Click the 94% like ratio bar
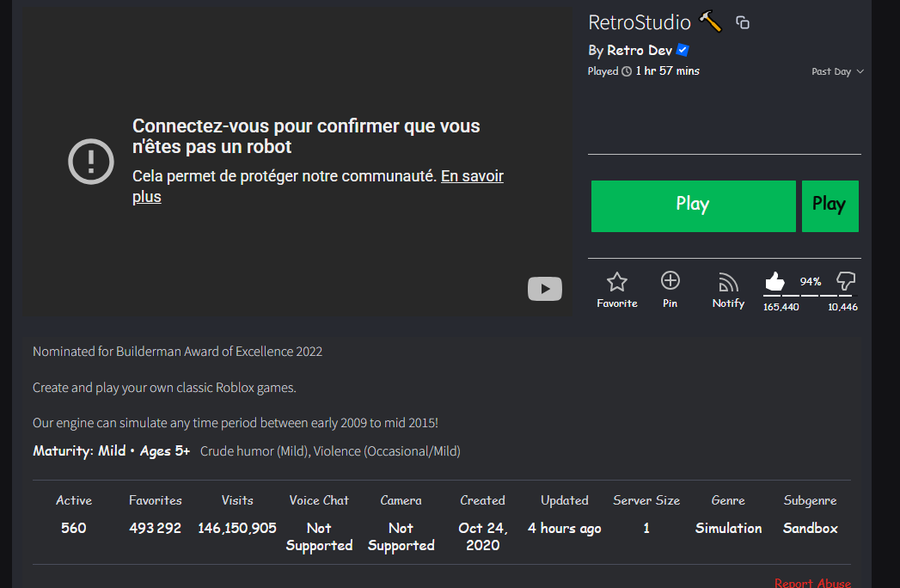This screenshot has width=900, height=588. 809,295
